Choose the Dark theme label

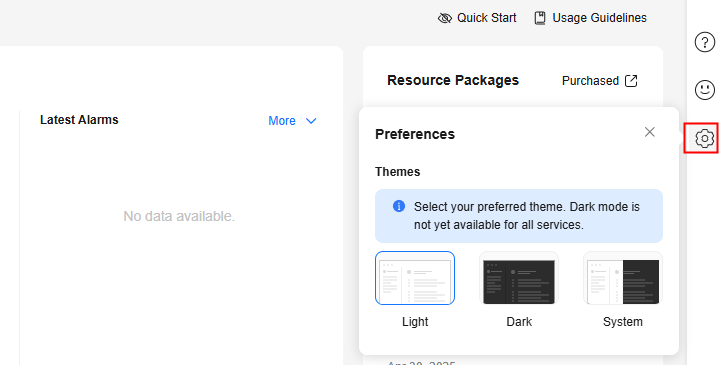519,322
